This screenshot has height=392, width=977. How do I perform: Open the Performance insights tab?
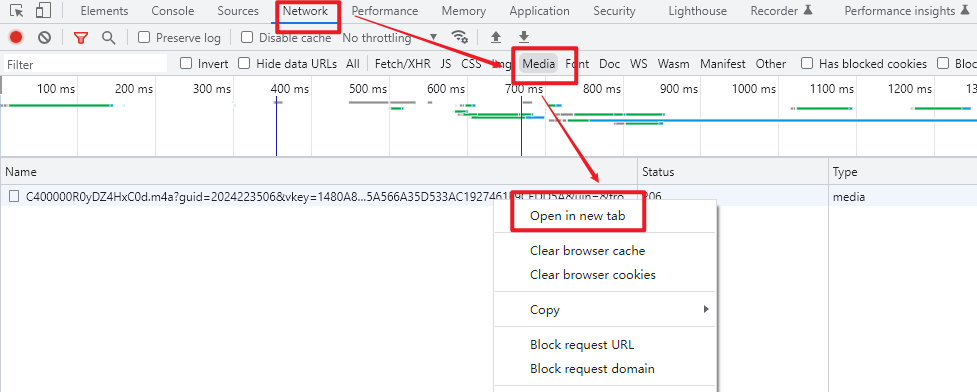click(x=907, y=11)
